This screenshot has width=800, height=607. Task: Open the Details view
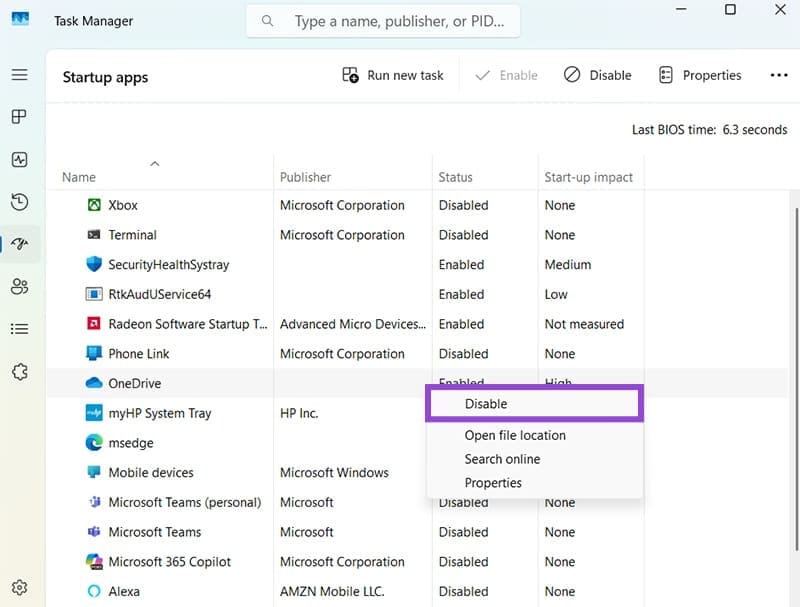point(21,329)
